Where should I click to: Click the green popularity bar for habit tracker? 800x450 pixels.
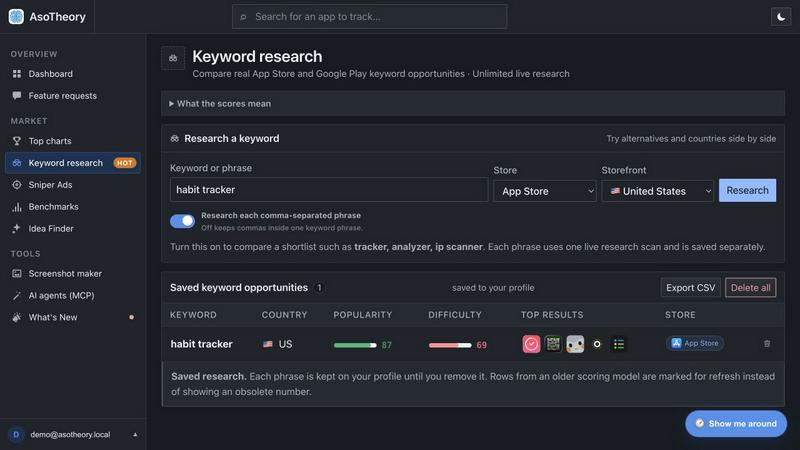coord(355,345)
